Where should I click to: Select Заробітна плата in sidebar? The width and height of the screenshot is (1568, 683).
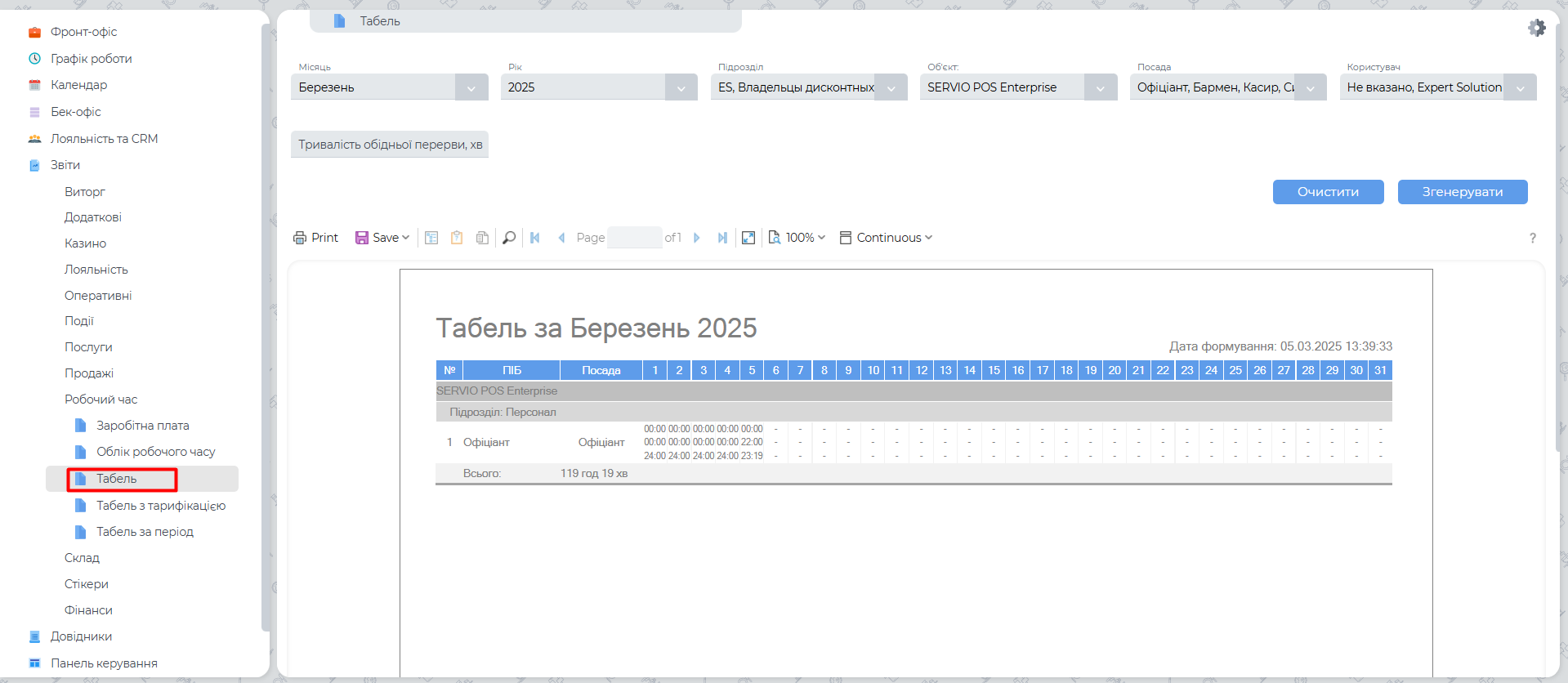[x=142, y=426]
